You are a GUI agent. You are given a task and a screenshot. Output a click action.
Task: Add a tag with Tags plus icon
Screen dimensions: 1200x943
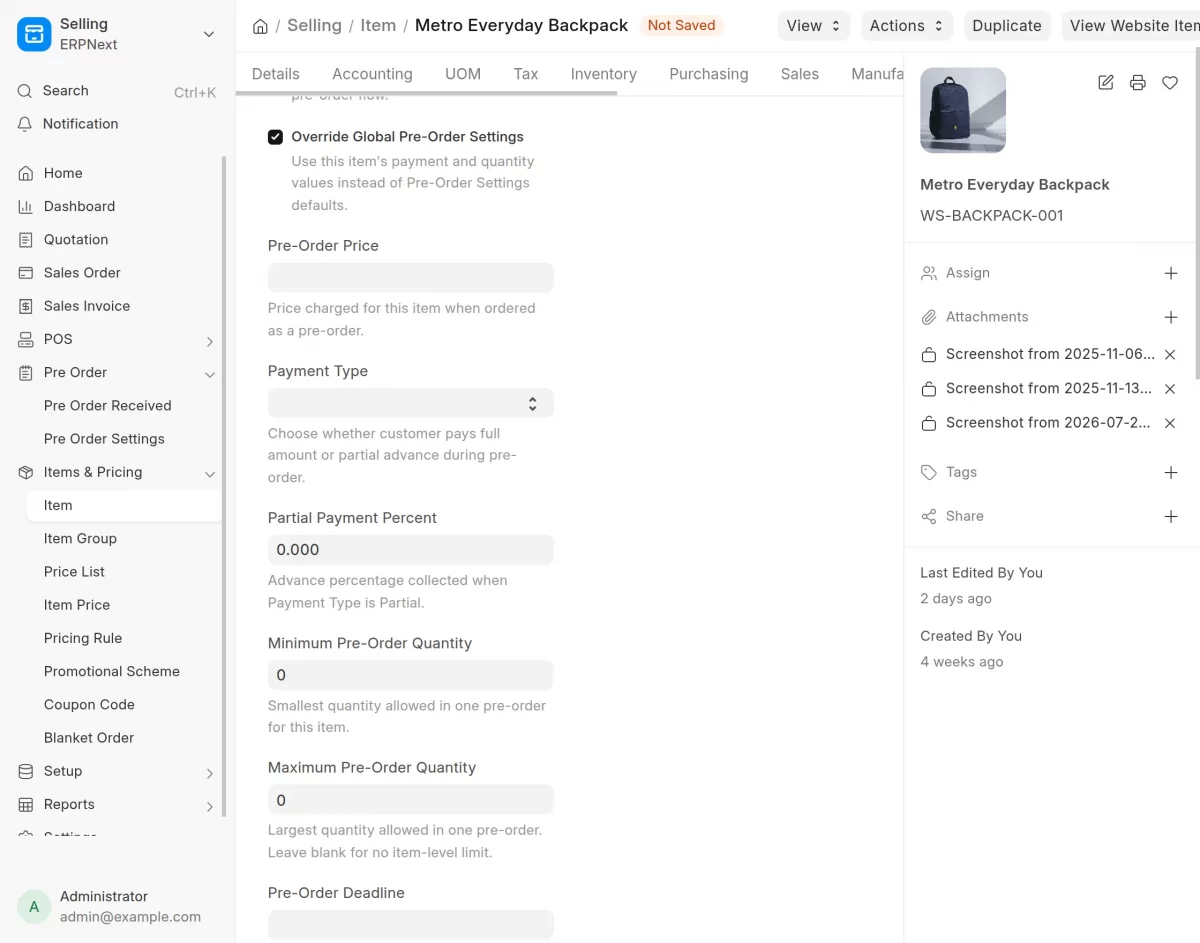pyautogui.click(x=1171, y=472)
